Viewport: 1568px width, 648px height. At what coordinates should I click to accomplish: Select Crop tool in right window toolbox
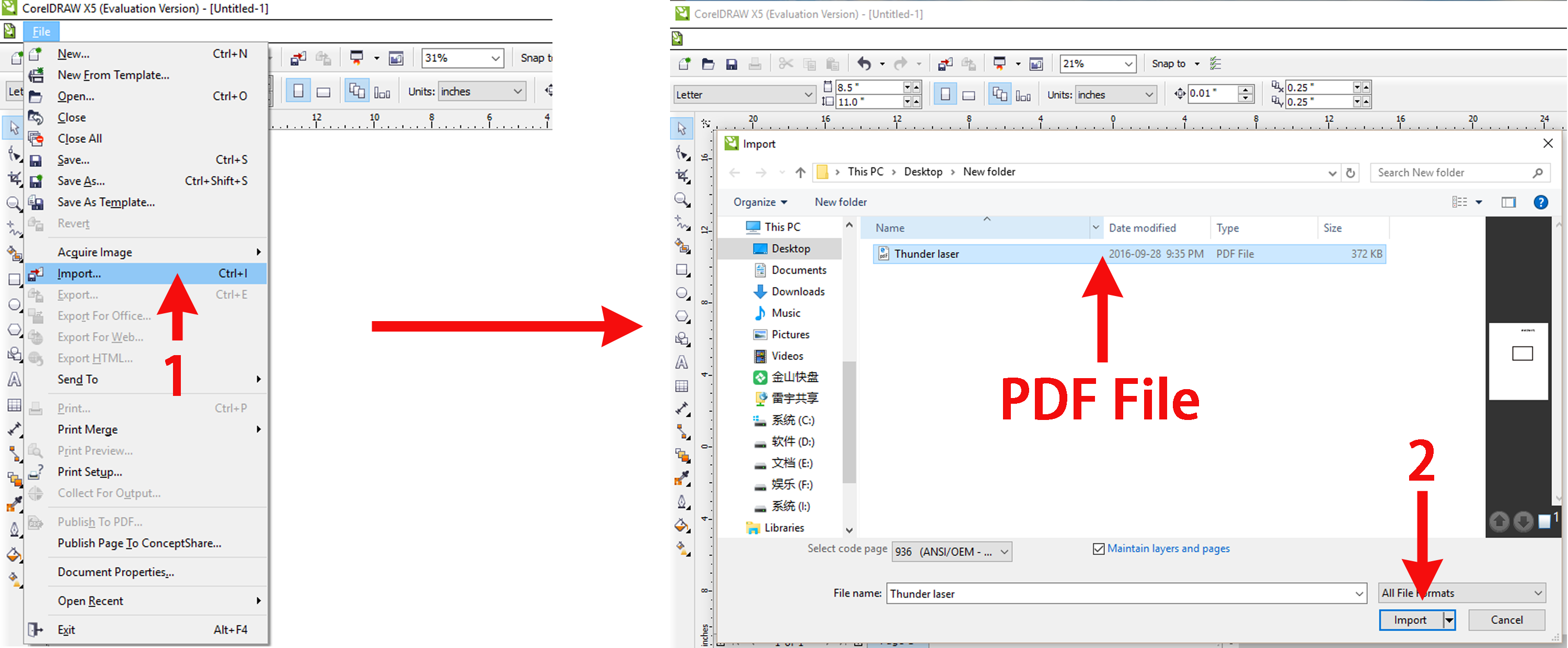click(683, 176)
